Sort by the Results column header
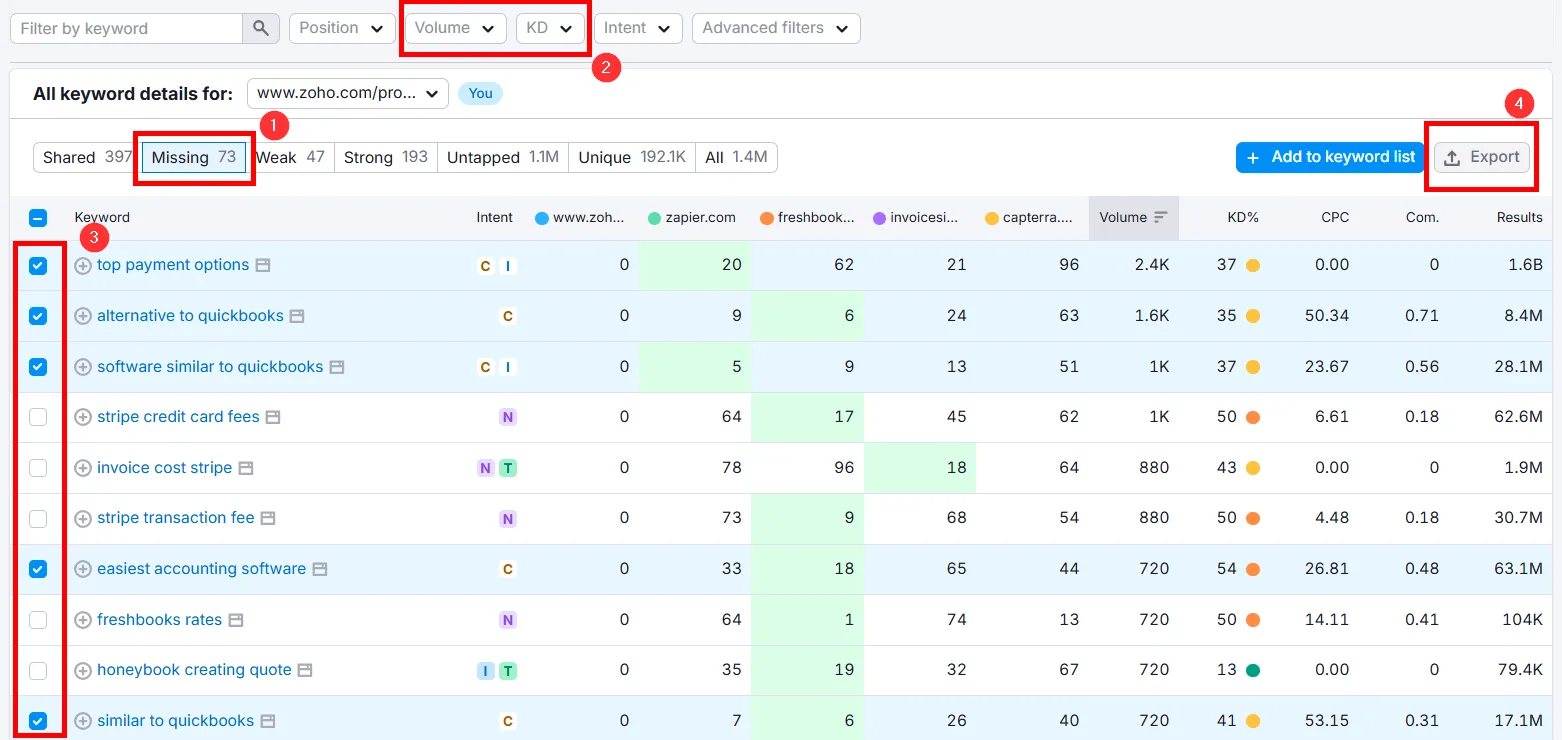 (1519, 217)
